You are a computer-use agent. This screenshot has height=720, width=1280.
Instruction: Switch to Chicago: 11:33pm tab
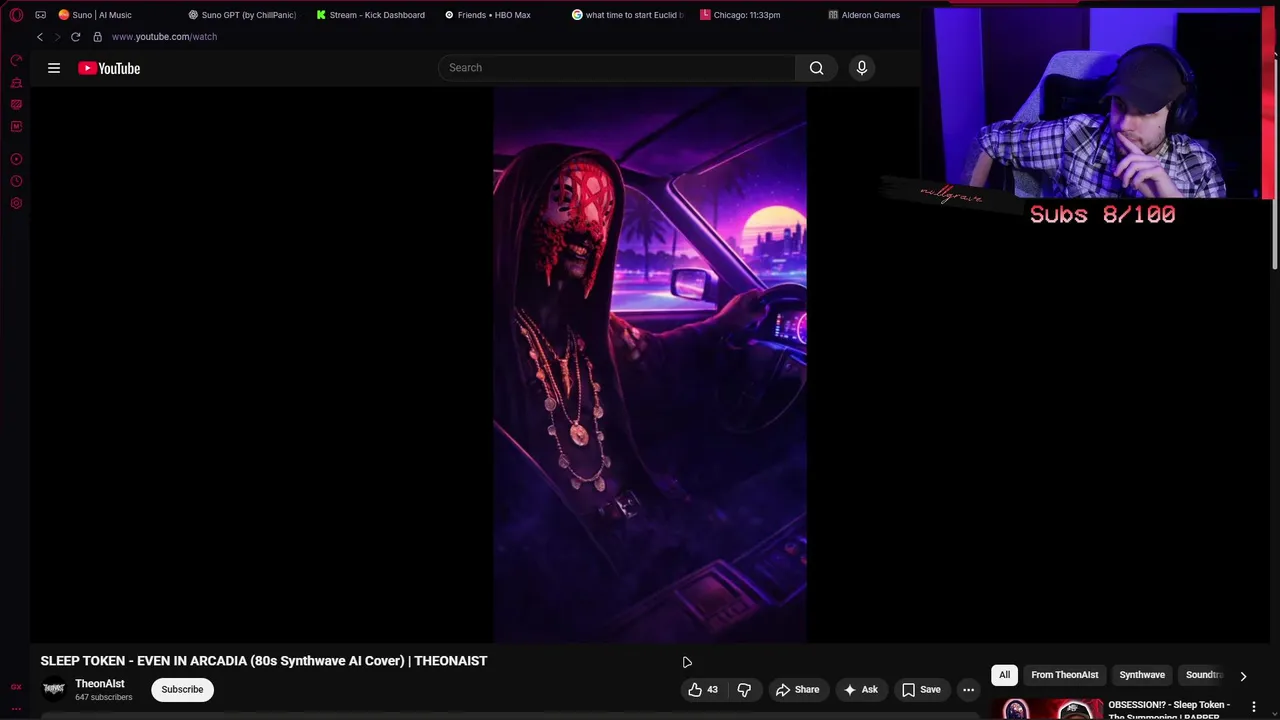pos(741,15)
